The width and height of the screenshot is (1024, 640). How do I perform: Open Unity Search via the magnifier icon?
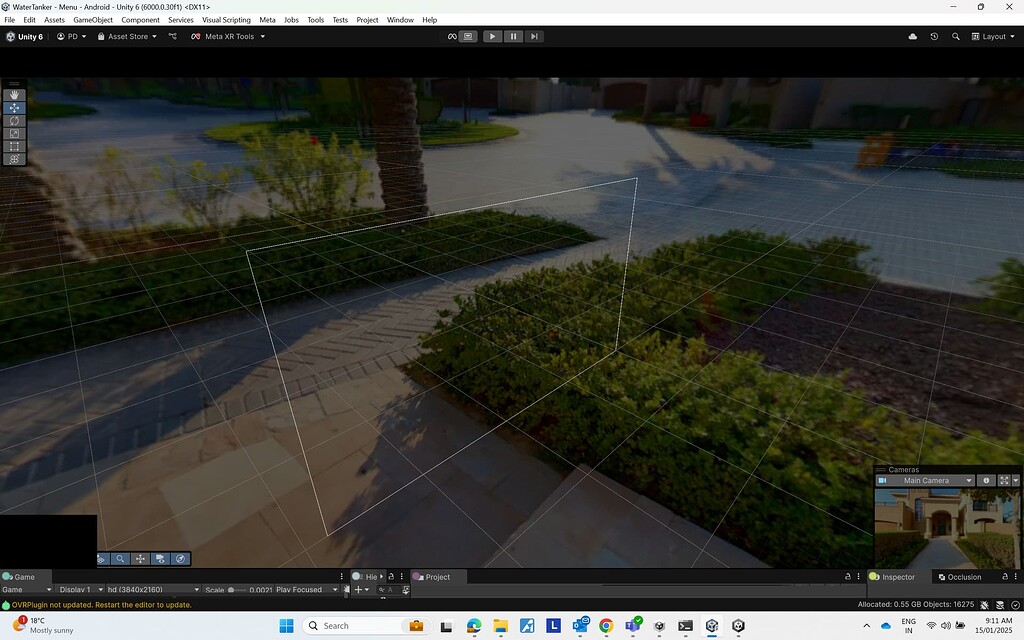[956, 36]
